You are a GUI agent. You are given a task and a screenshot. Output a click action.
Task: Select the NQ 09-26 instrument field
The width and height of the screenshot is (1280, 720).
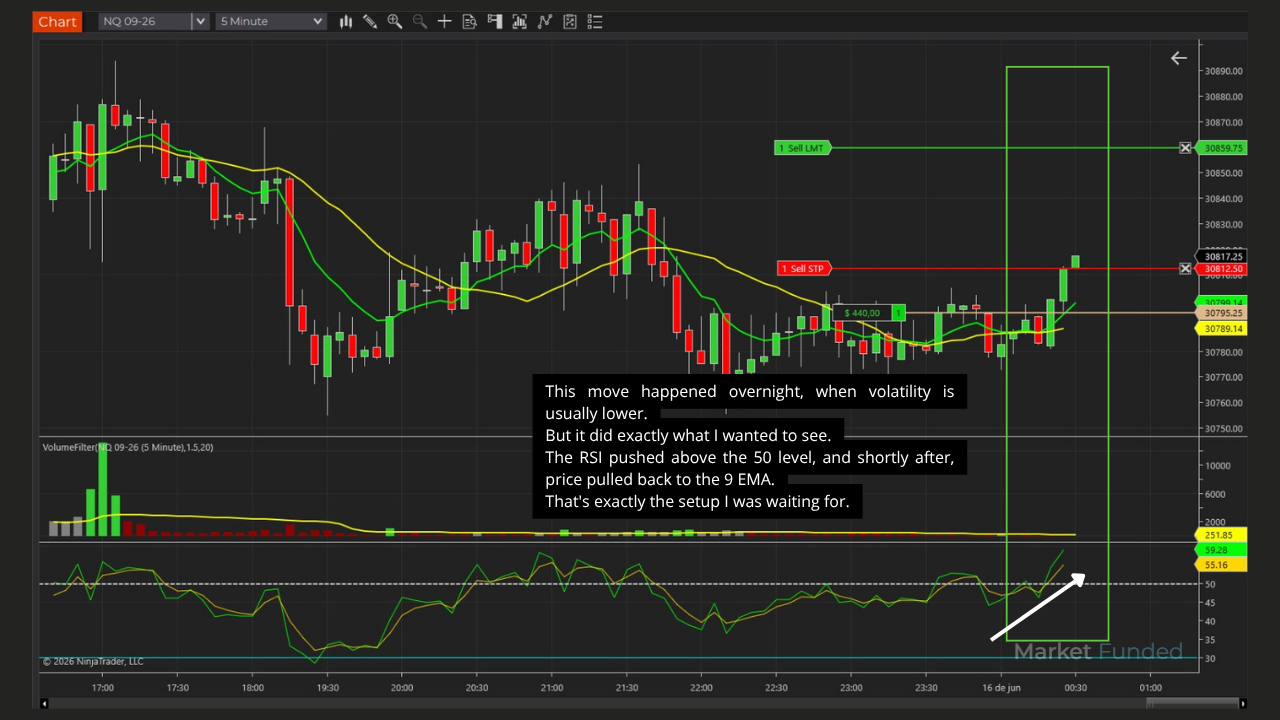[144, 21]
